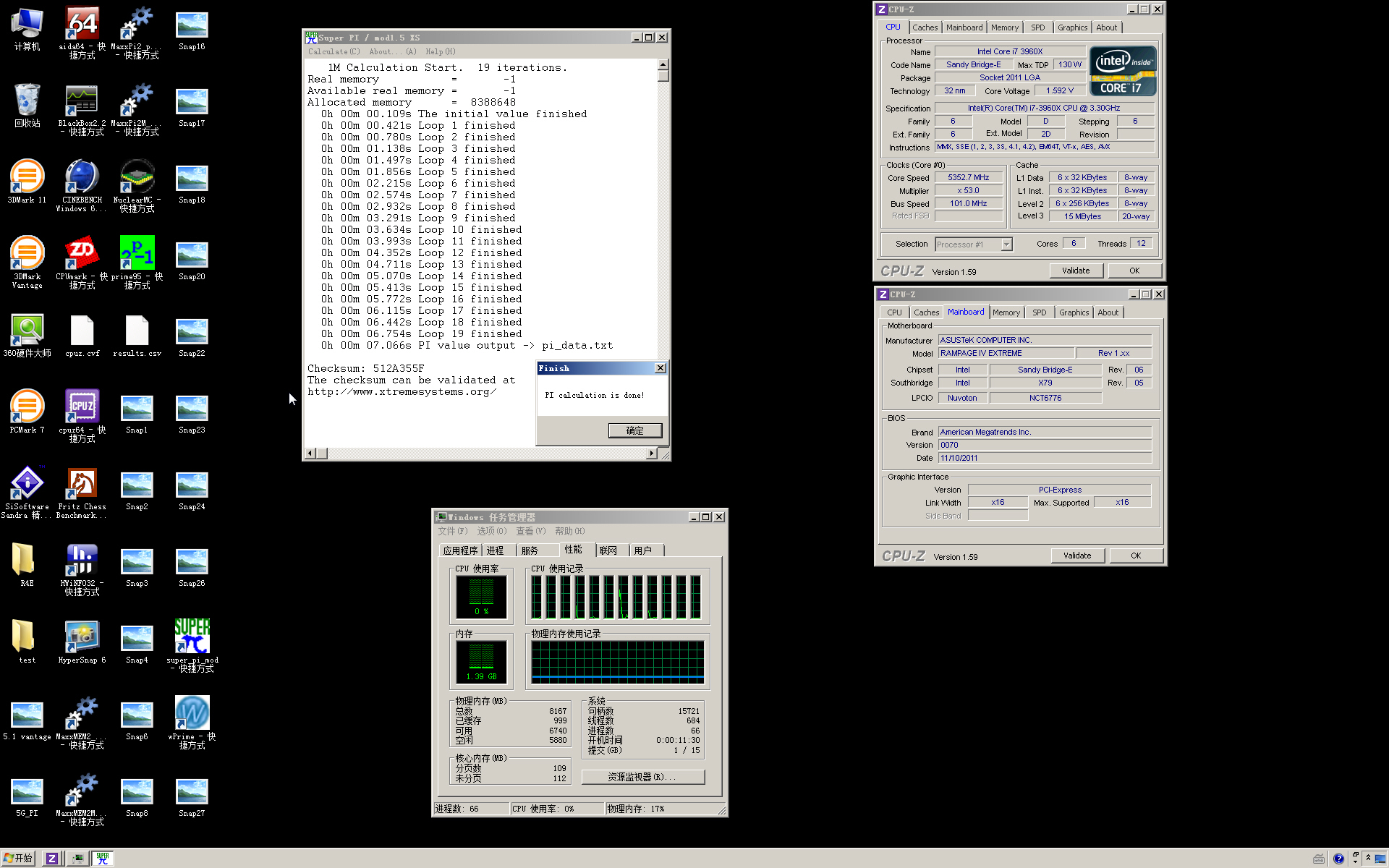The height and width of the screenshot is (868, 1389).
Task: Launch PCMark 7 from desktop
Action: click(27, 412)
